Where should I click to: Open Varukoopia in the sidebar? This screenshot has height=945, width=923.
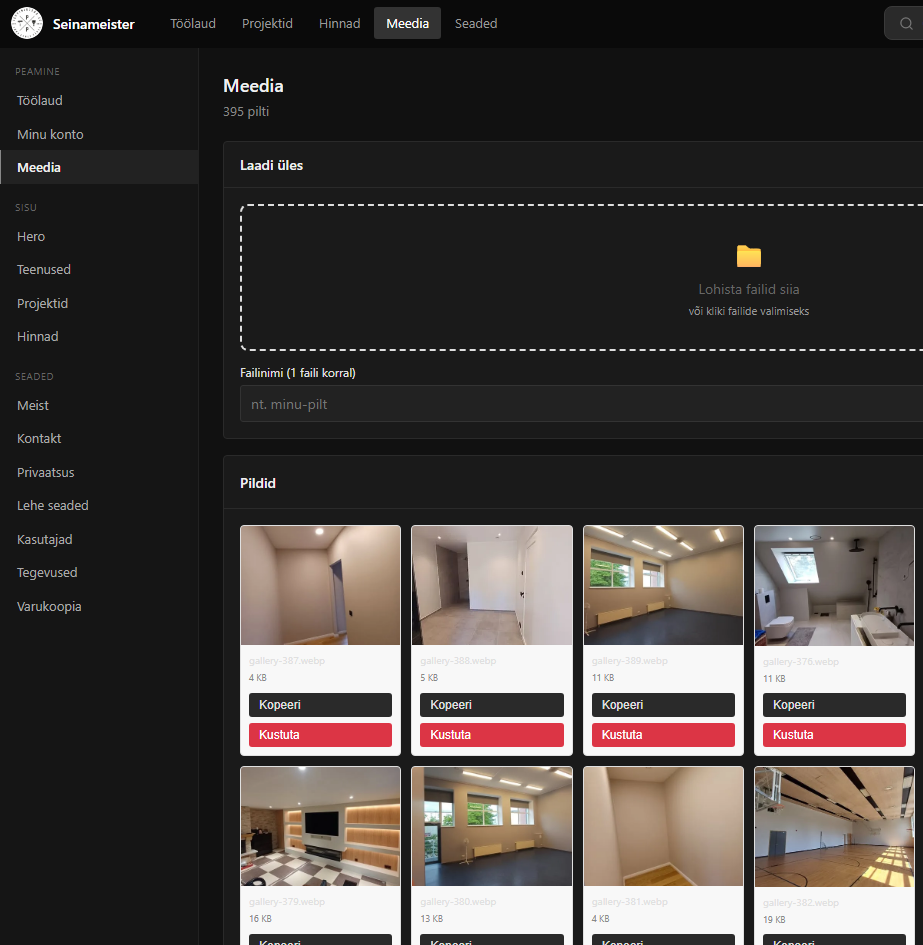point(49,606)
